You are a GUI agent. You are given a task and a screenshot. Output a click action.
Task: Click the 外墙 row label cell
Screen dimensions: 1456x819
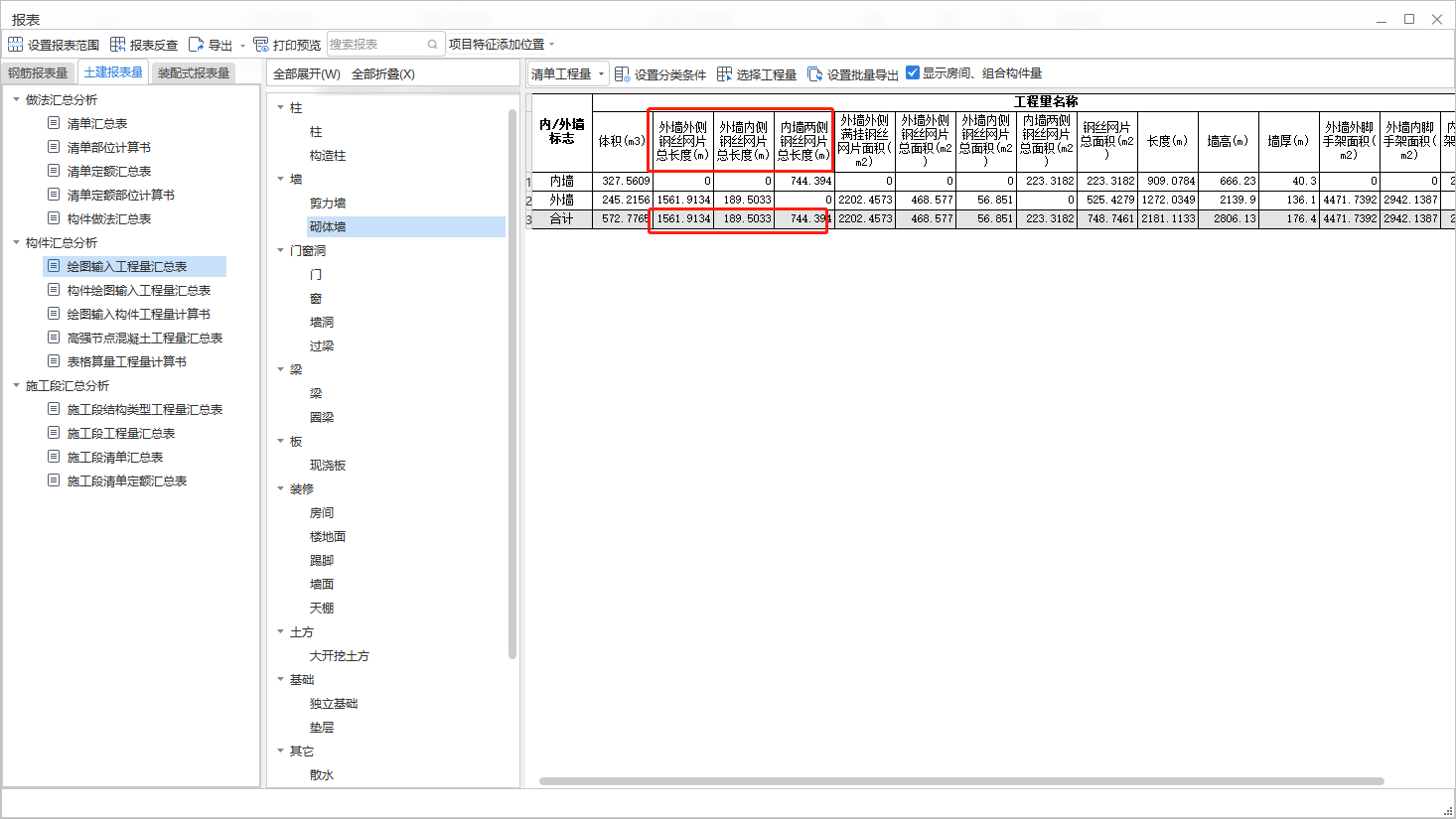(x=562, y=200)
